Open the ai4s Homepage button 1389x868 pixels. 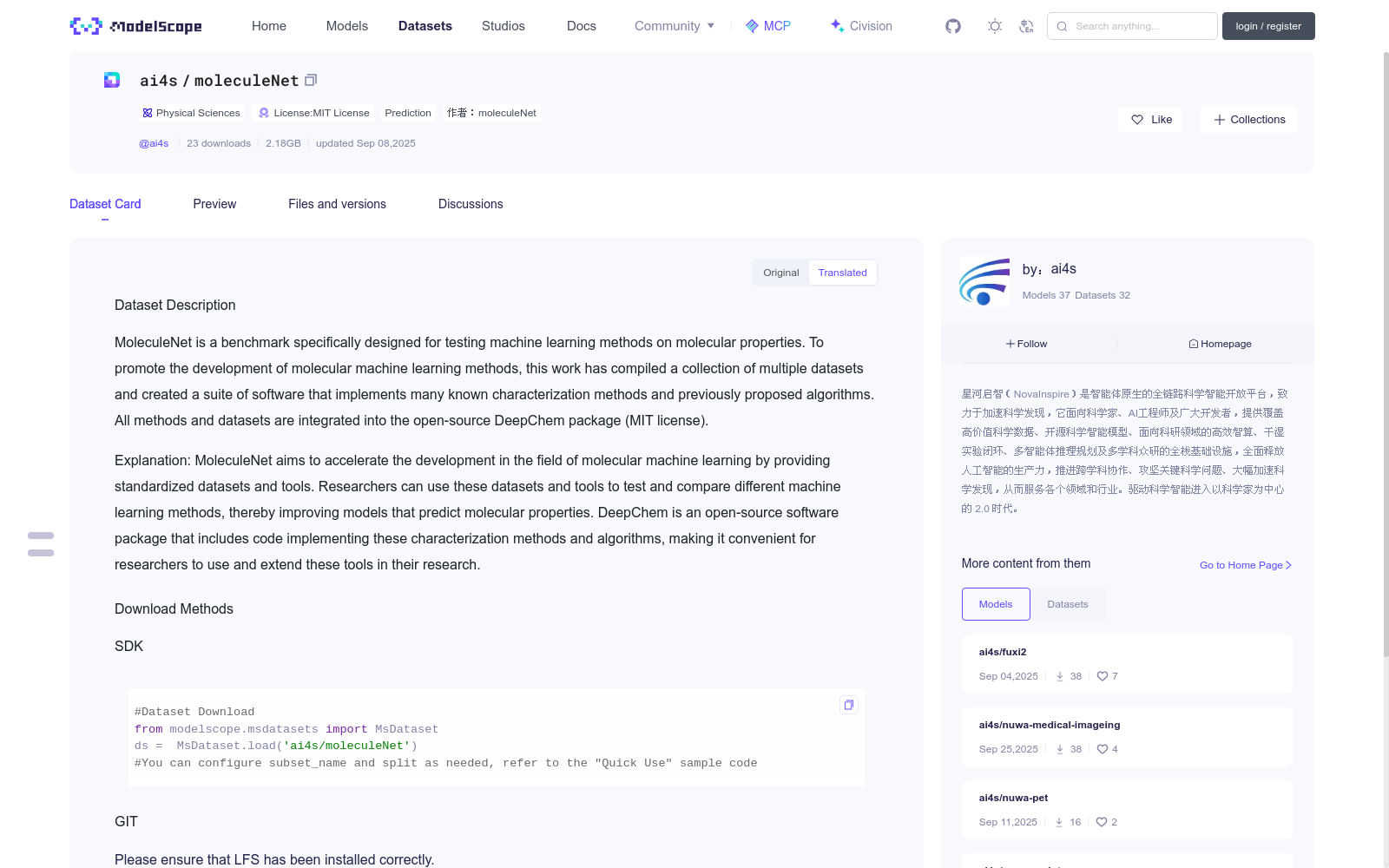[x=1220, y=344]
